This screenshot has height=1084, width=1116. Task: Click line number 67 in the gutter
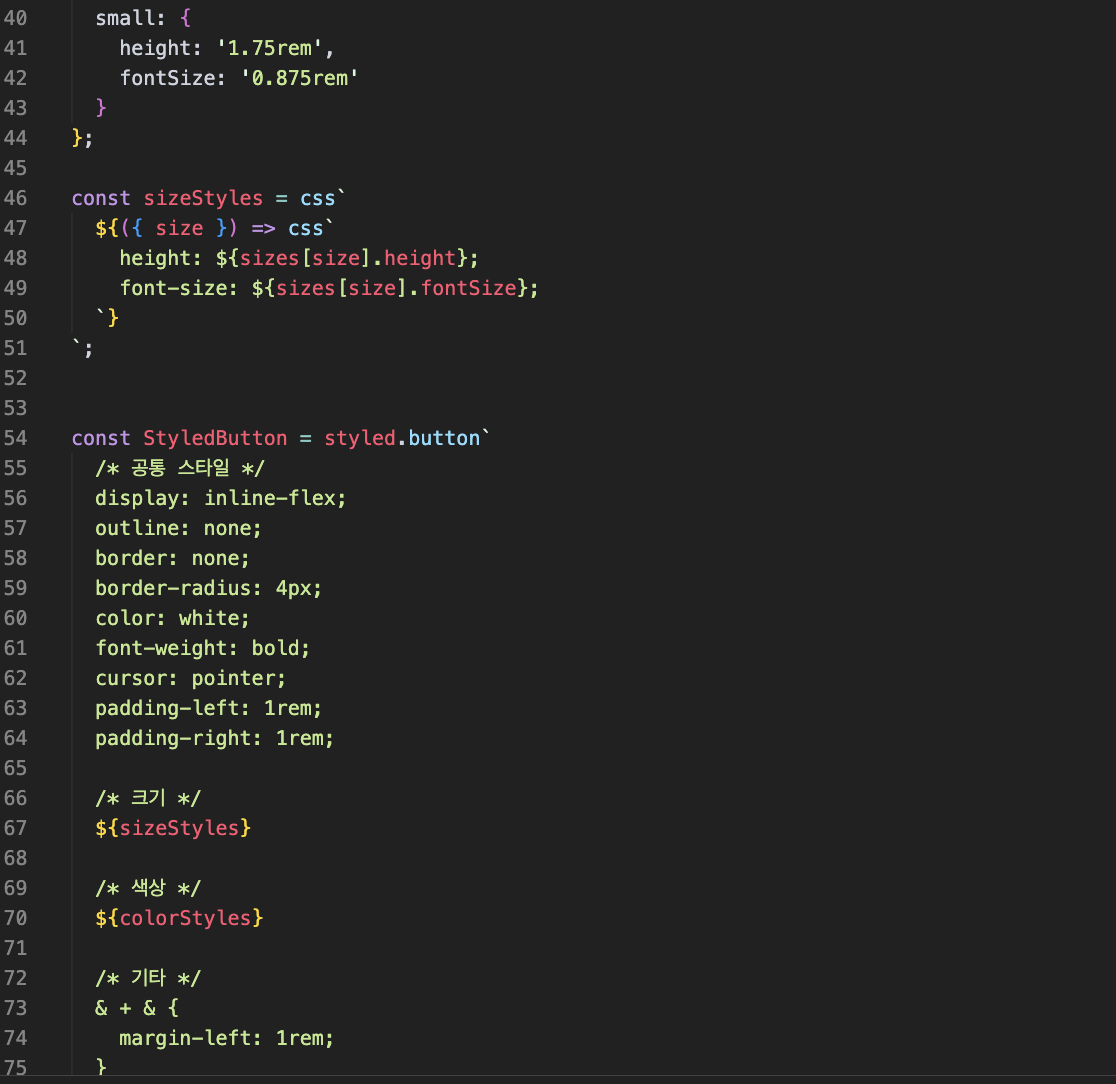click(x=15, y=828)
